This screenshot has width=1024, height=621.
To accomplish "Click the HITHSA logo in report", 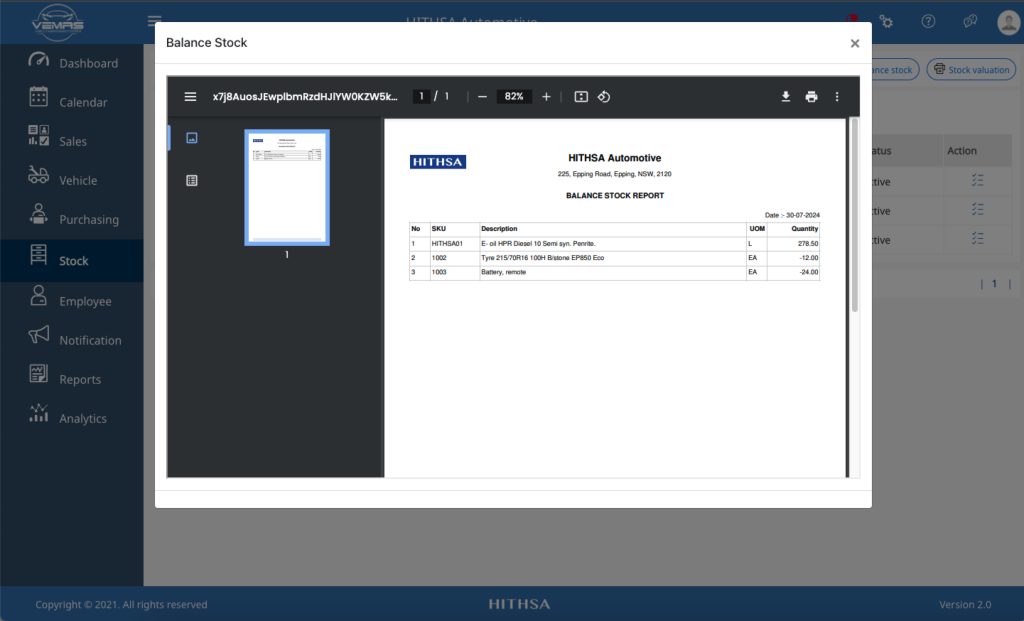I will coord(438,162).
